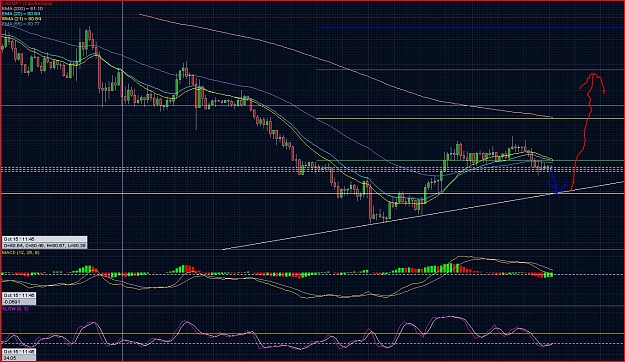Select the blue EMA (55) = 80.77 label
This screenshot has width=625, height=362.
click(x=21, y=24)
